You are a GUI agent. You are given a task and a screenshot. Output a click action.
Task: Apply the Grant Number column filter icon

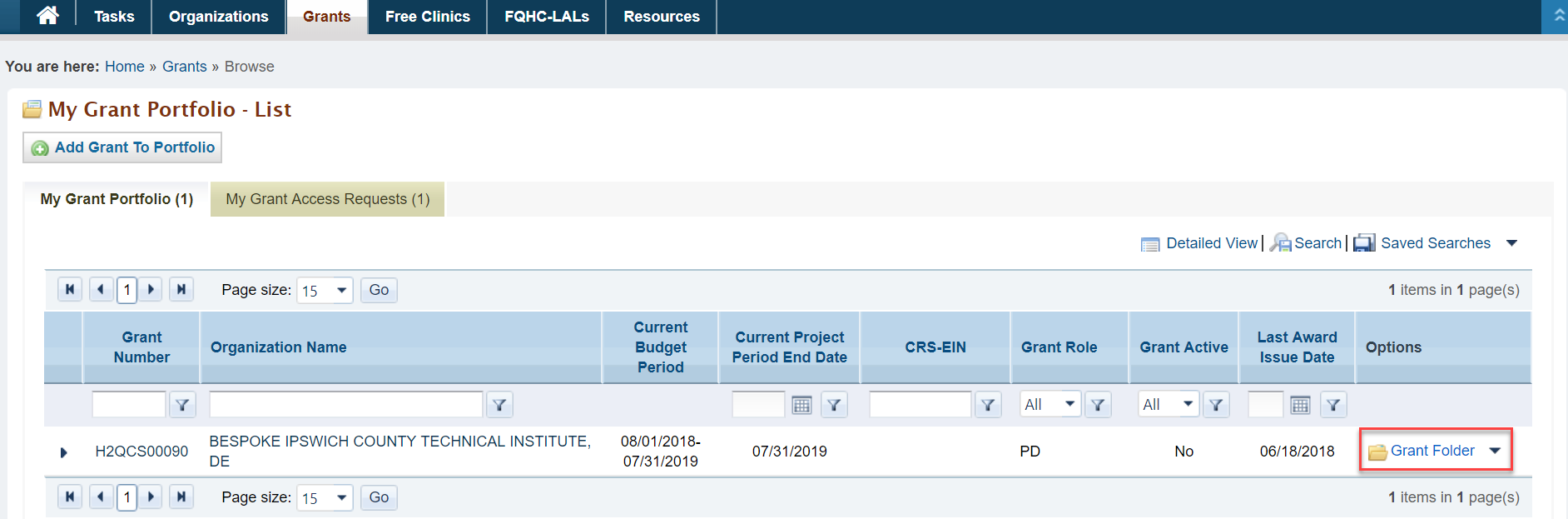(182, 405)
